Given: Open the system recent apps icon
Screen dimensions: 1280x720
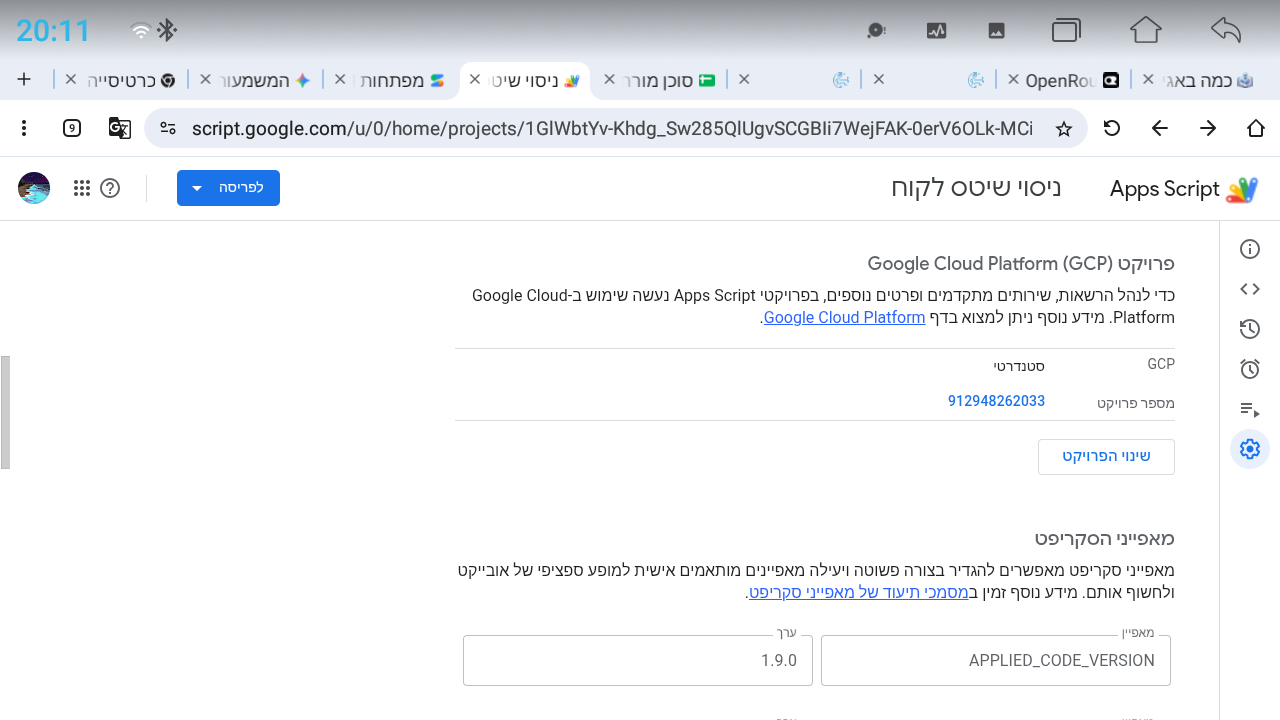Looking at the screenshot, I should pyautogui.click(x=1067, y=30).
